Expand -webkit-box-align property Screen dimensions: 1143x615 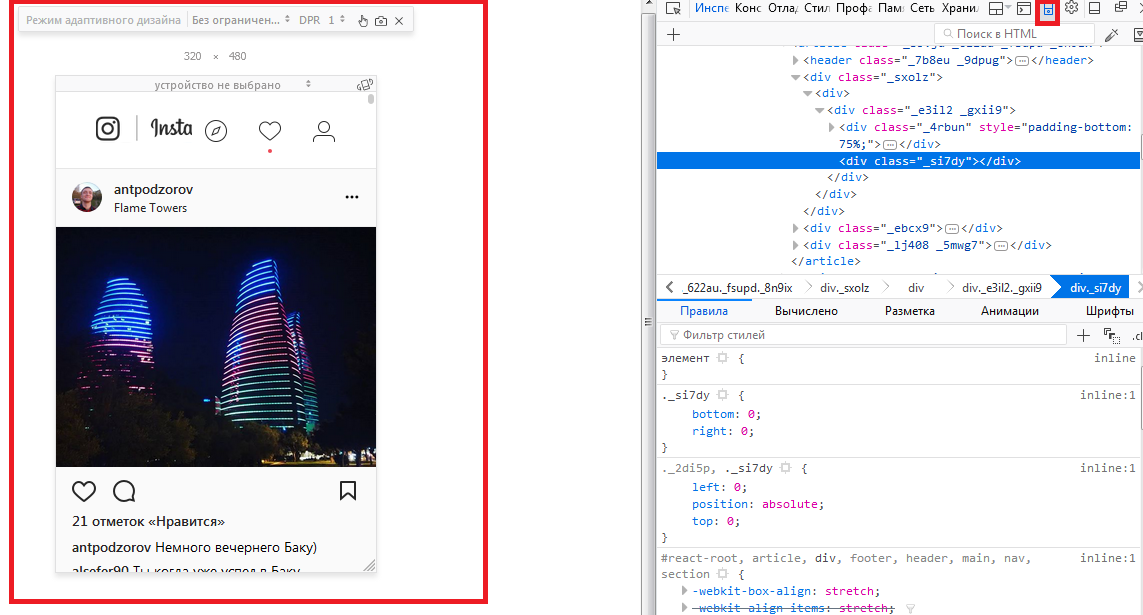click(684, 591)
